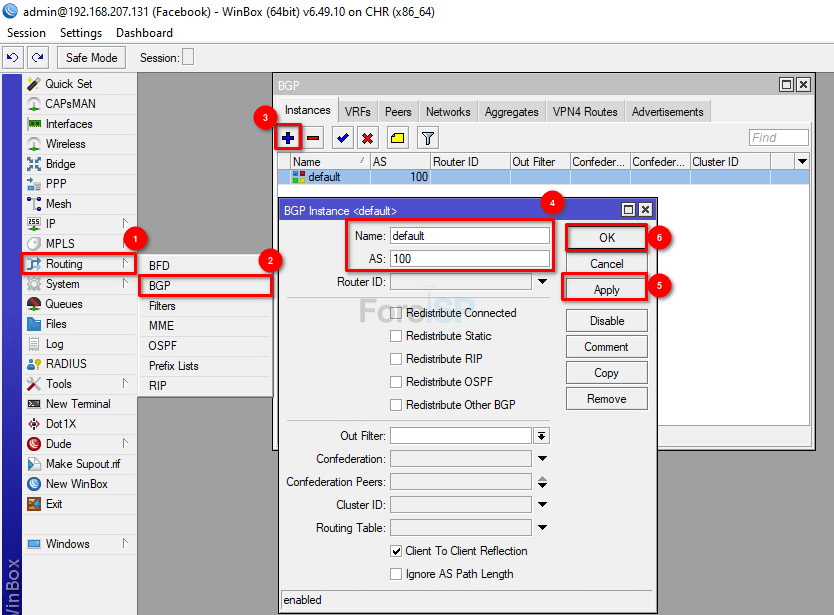Viewport: 834px width, 615px height.
Task: Enable Redistribute Static checkbox
Action: point(397,336)
